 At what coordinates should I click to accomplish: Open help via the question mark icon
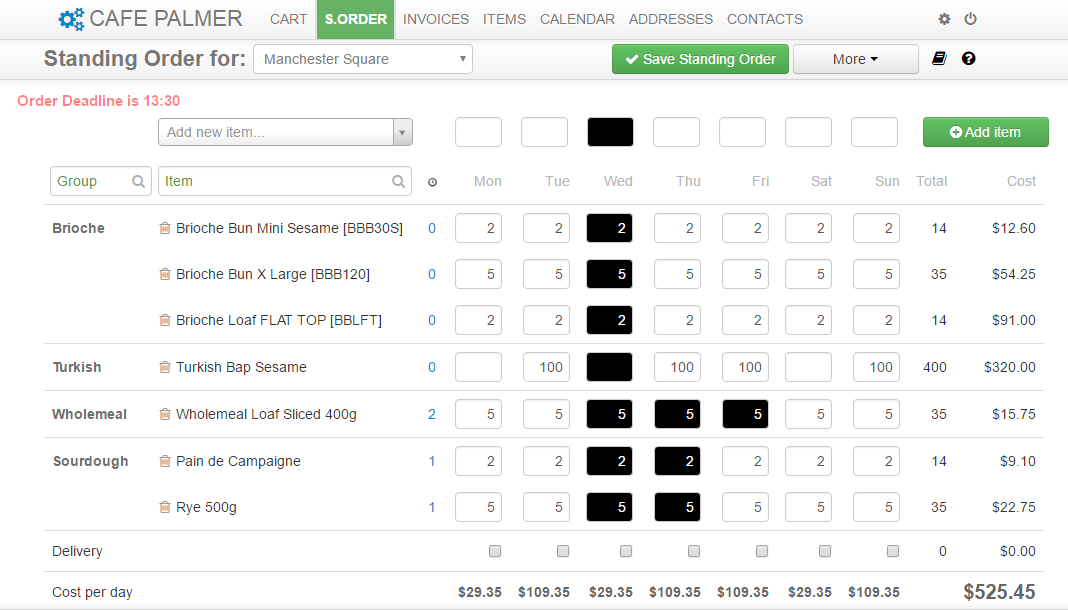click(x=968, y=59)
